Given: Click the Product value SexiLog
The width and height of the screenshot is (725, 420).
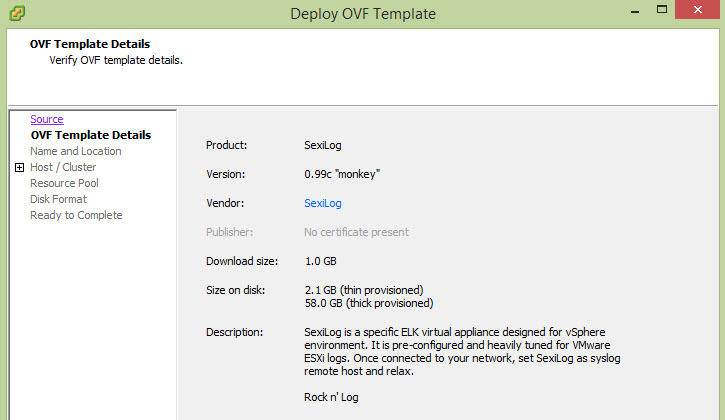Looking at the screenshot, I should [323, 145].
